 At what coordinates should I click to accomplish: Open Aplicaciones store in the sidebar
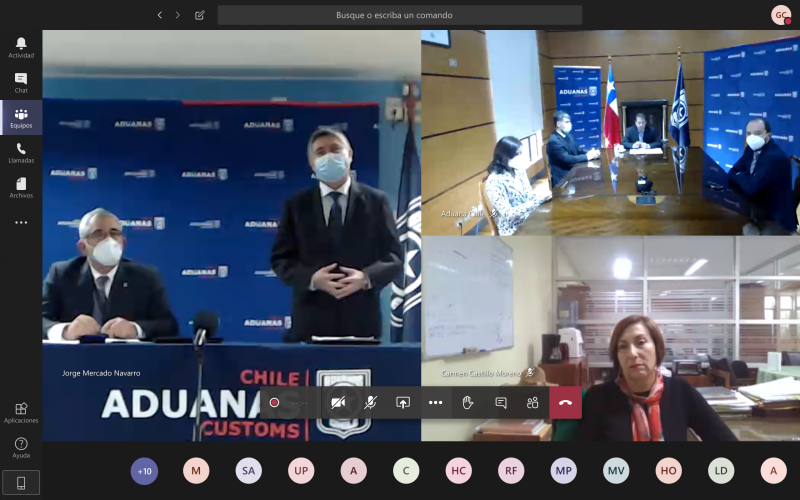pos(21,413)
